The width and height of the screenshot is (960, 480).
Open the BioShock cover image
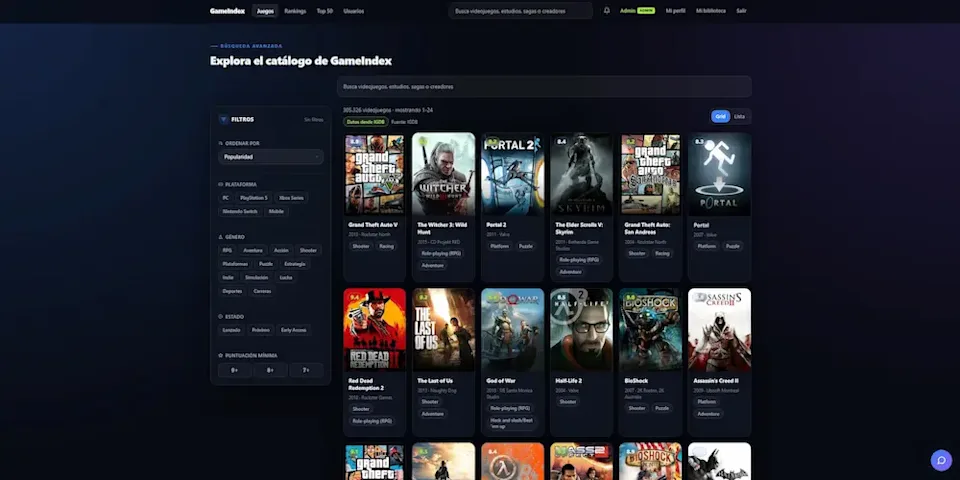650,330
